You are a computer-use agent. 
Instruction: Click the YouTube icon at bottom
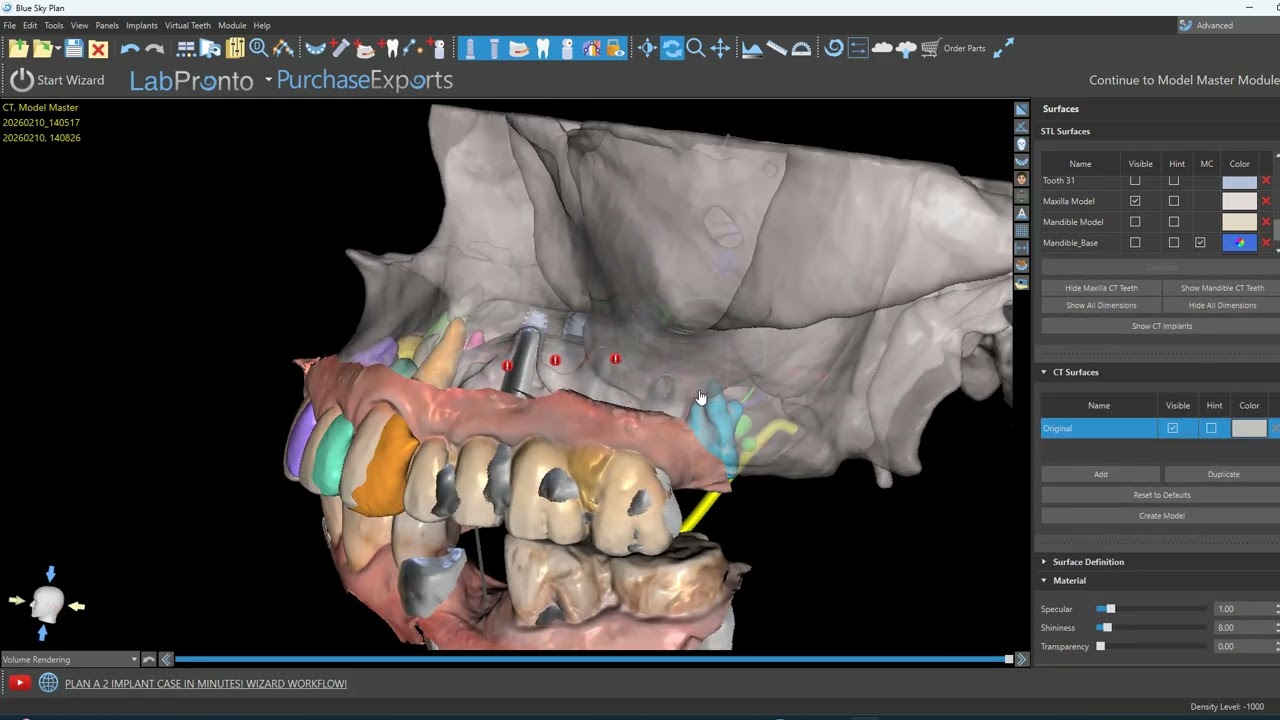coord(19,683)
